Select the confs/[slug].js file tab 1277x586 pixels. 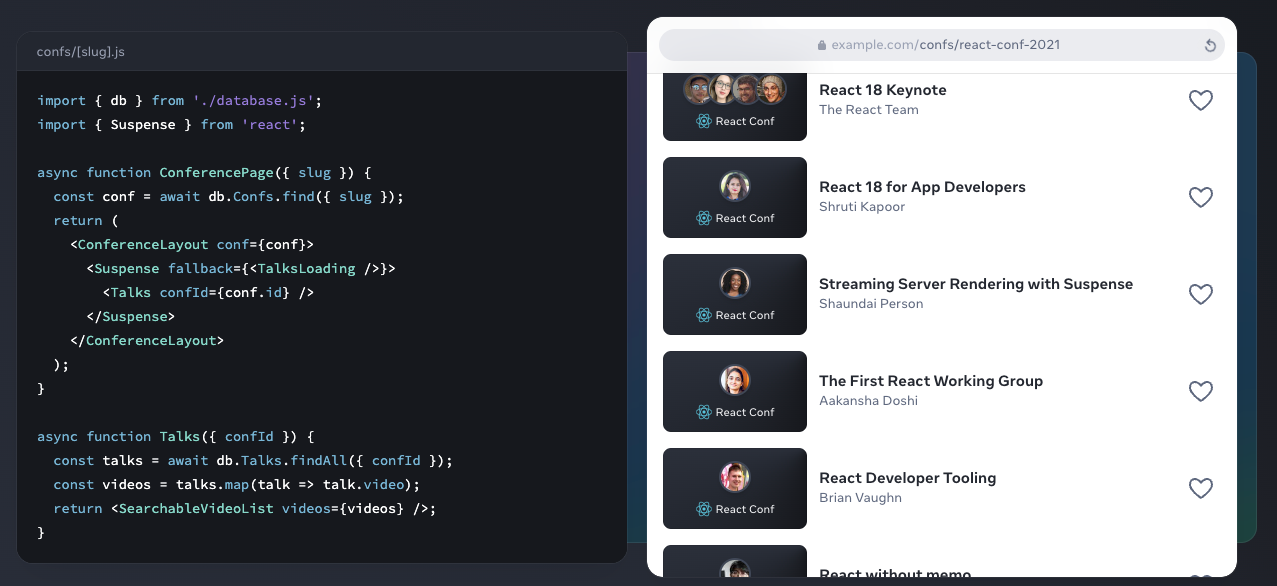(x=81, y=51)
